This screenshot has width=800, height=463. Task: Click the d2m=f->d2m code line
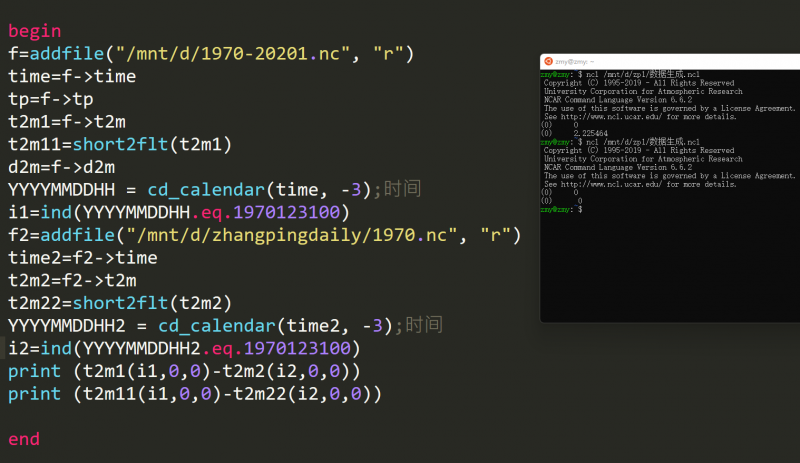pos(62,167)
